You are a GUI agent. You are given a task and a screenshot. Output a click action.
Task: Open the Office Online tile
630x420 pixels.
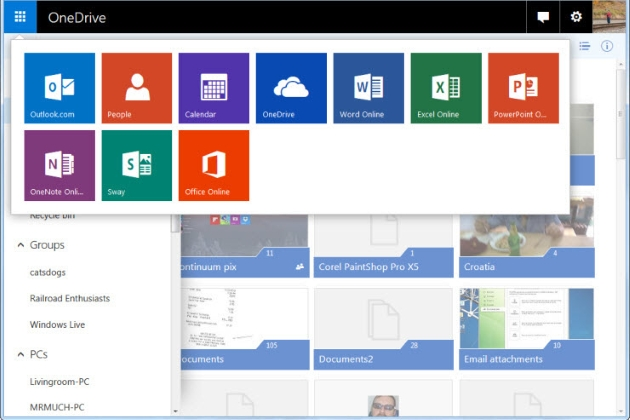214,165
